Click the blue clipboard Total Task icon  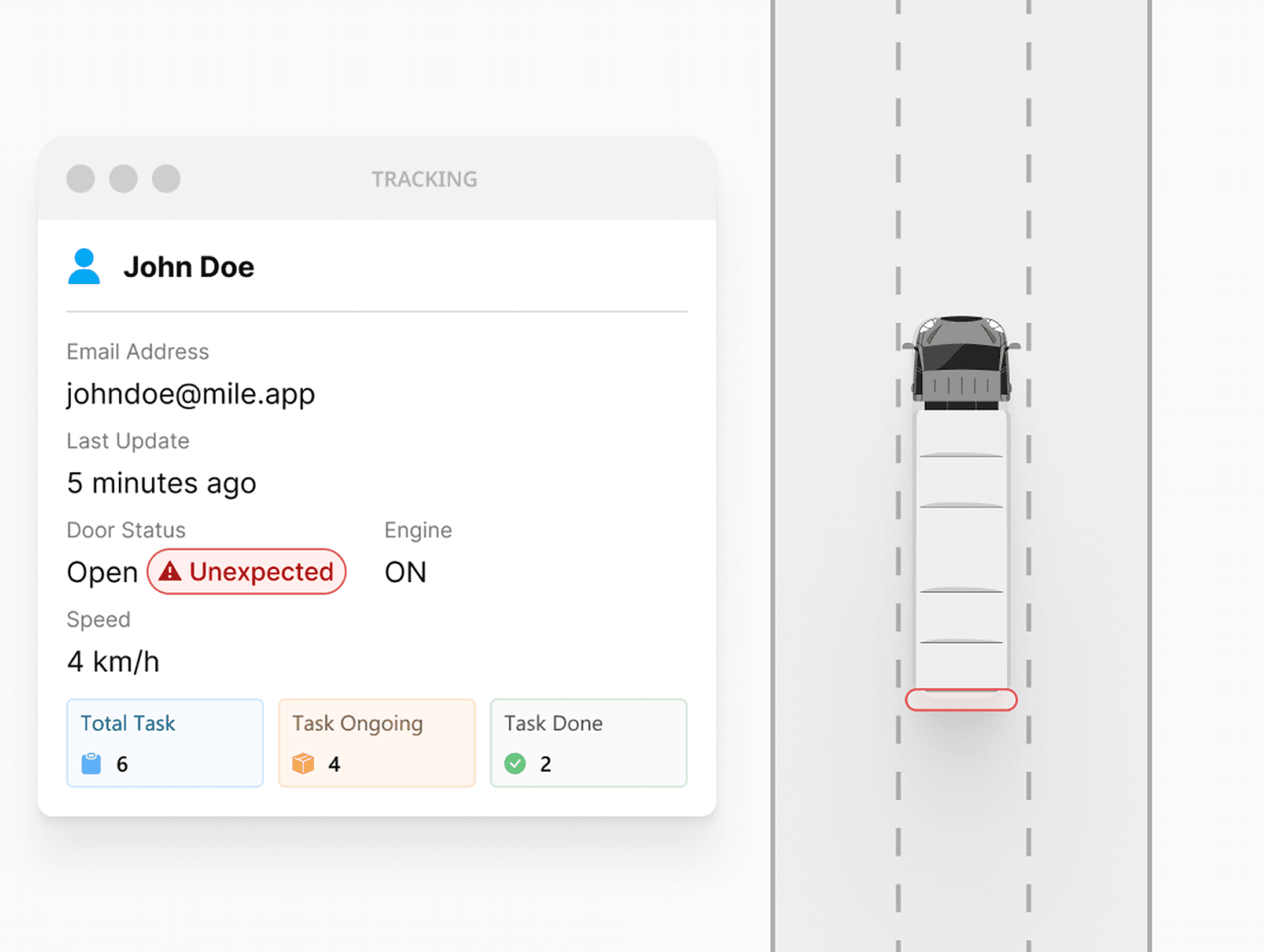(91, 764)
